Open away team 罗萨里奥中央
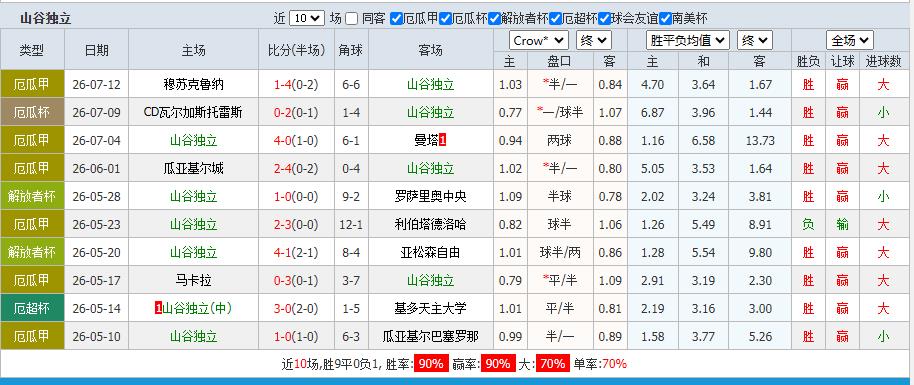 [x=431, y=197]
